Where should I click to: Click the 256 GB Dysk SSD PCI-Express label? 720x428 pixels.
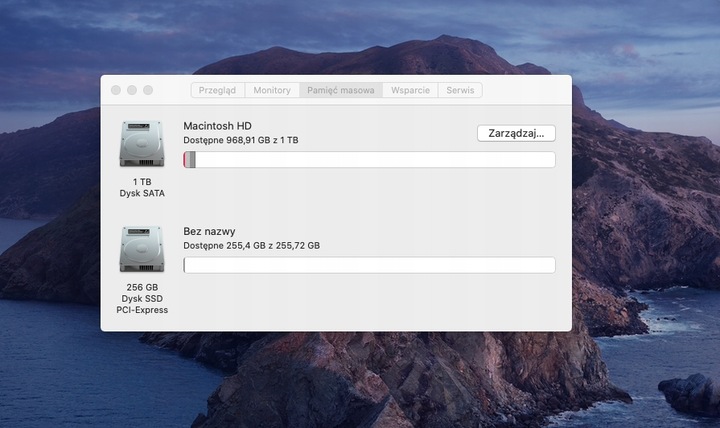tap(142, 298)
